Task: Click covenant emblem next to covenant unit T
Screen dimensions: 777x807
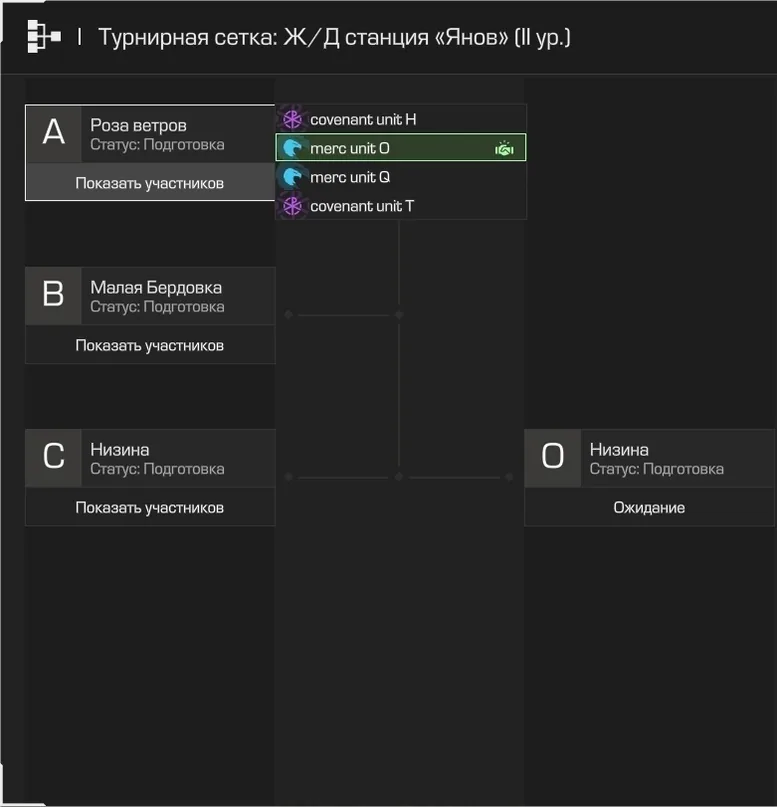Action: (292, 206)
